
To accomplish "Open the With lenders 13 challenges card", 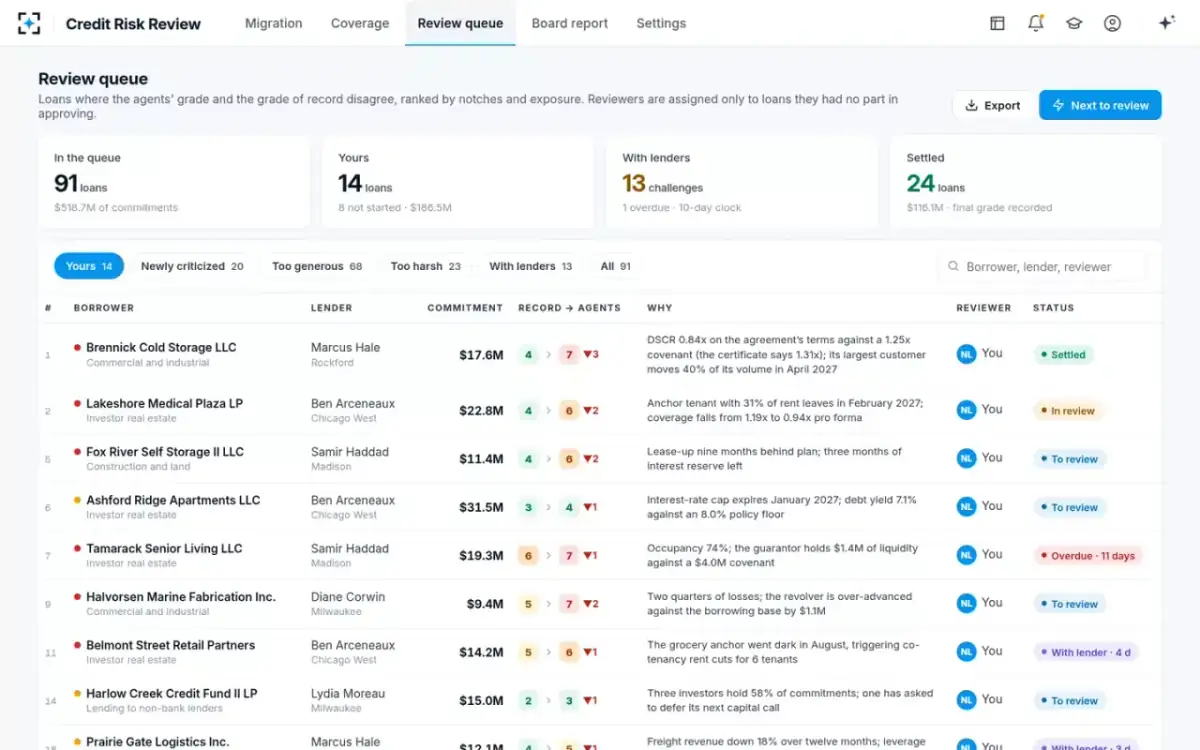I will [742, 182].
